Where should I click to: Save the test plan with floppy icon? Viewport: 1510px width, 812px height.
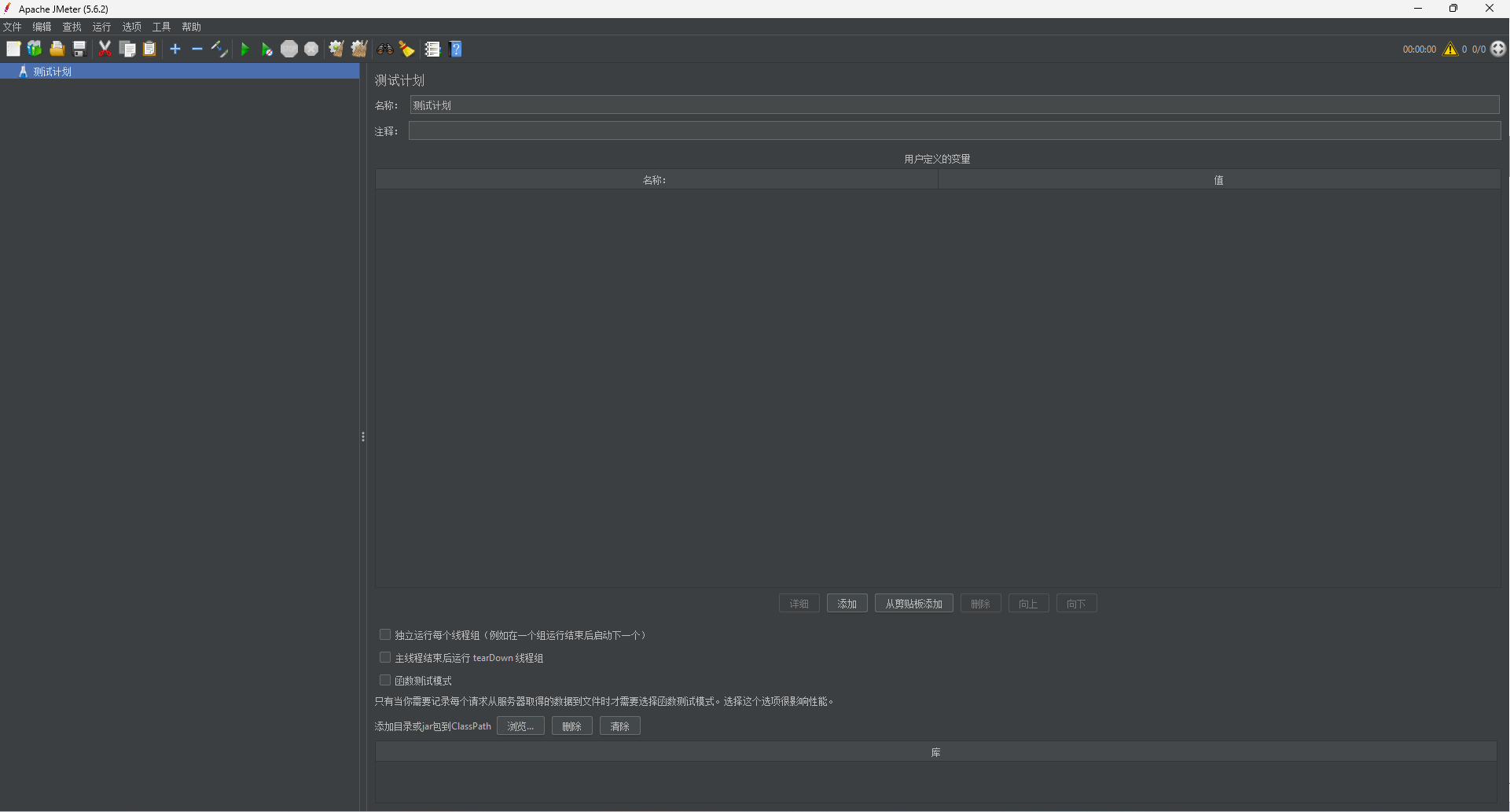[79, 49]
